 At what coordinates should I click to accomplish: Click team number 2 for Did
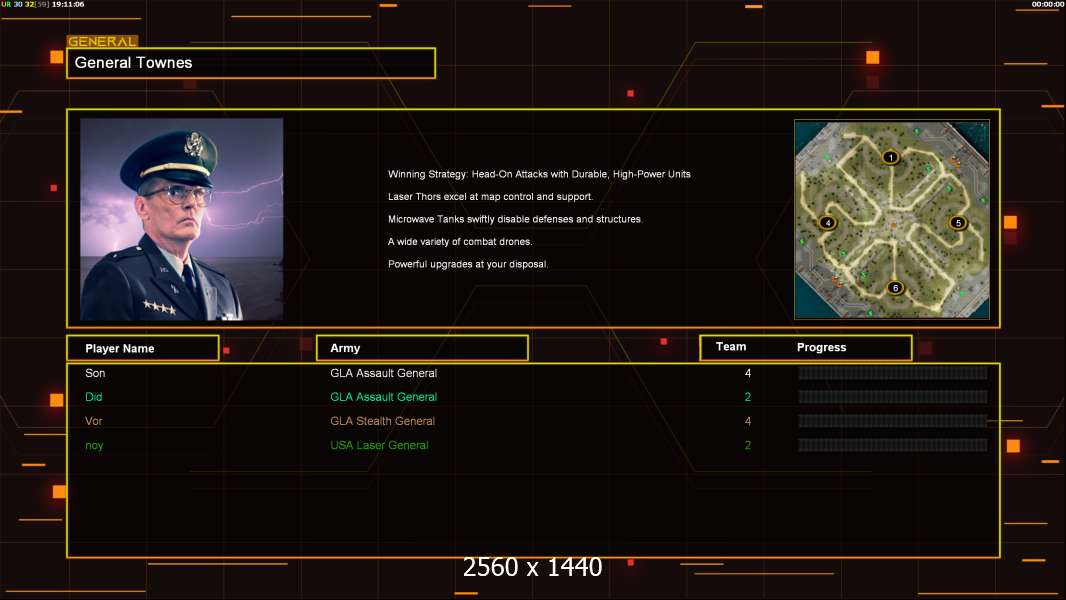pos(748,397)
